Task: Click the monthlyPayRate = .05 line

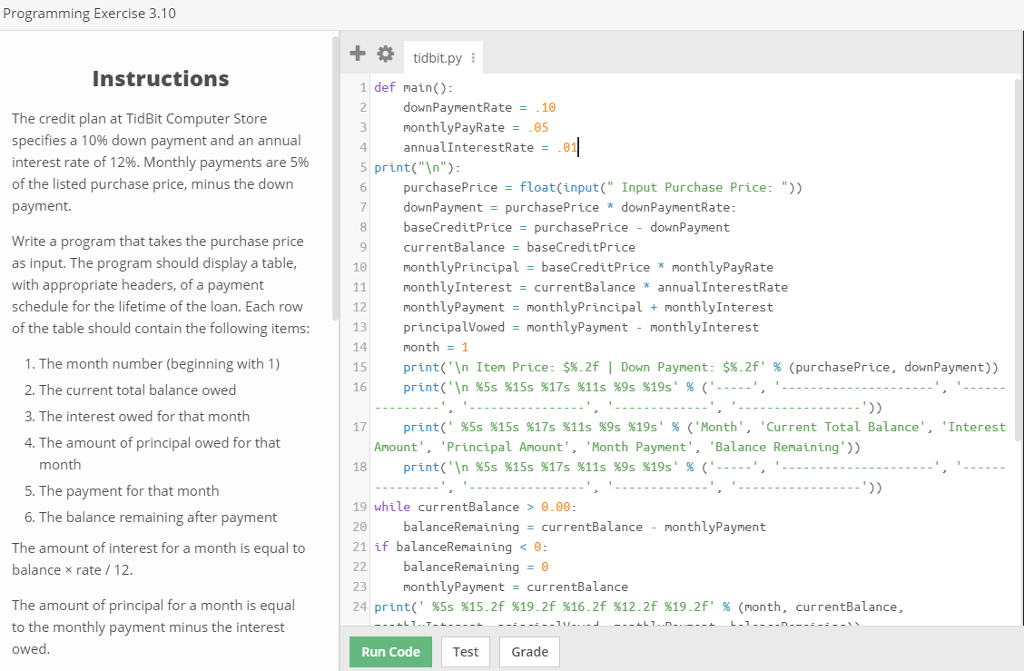Action: (x=475, y=127)
